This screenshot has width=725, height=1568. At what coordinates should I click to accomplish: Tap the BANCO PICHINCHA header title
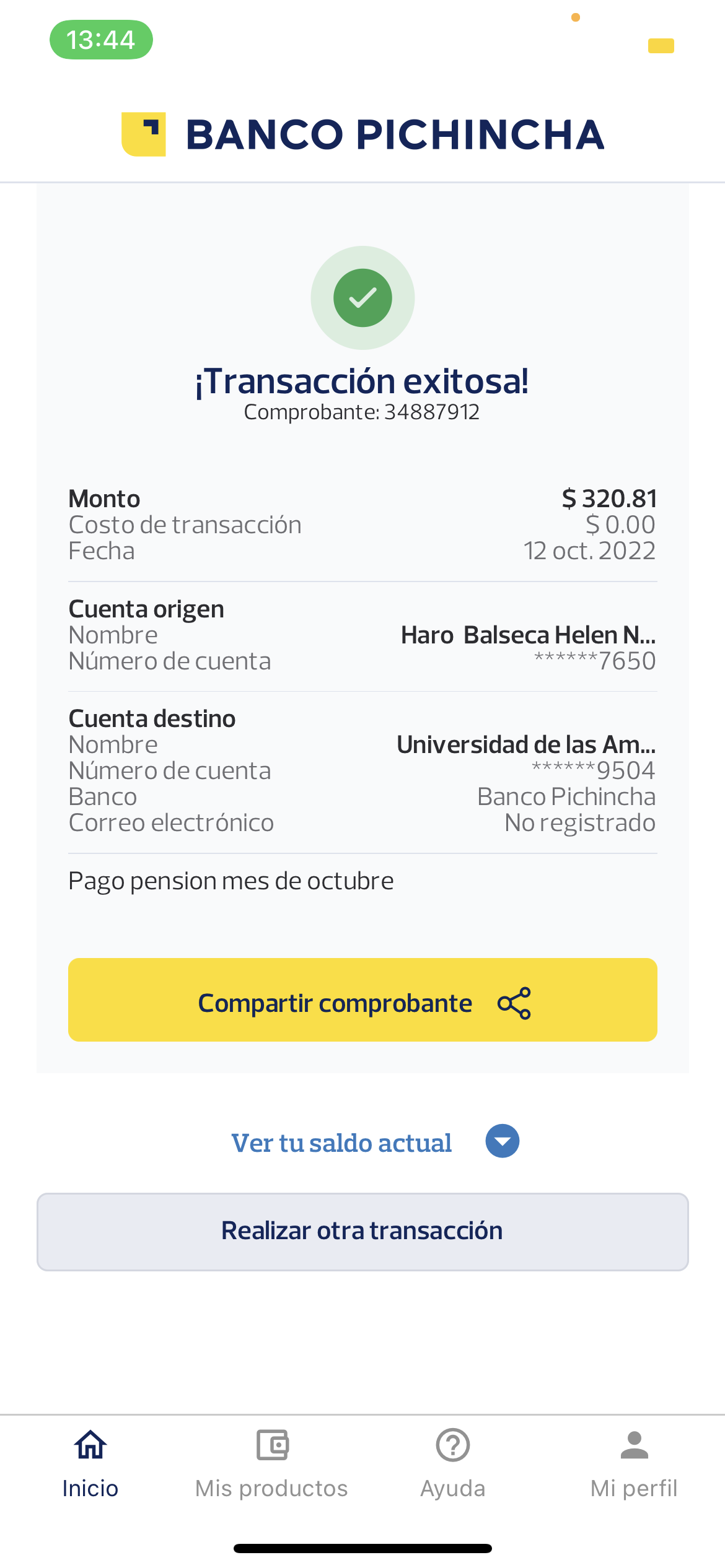(x=395, y=134)
